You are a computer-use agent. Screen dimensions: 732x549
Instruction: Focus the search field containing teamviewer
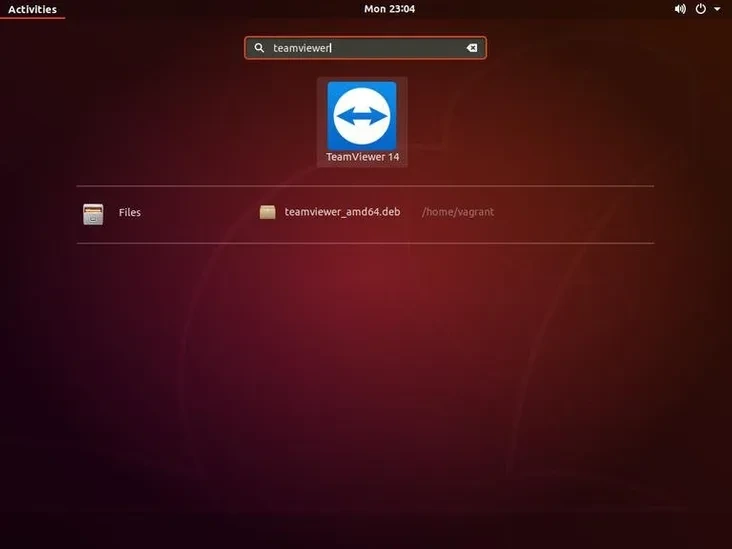pyautogui.click(x=365, y=48)
